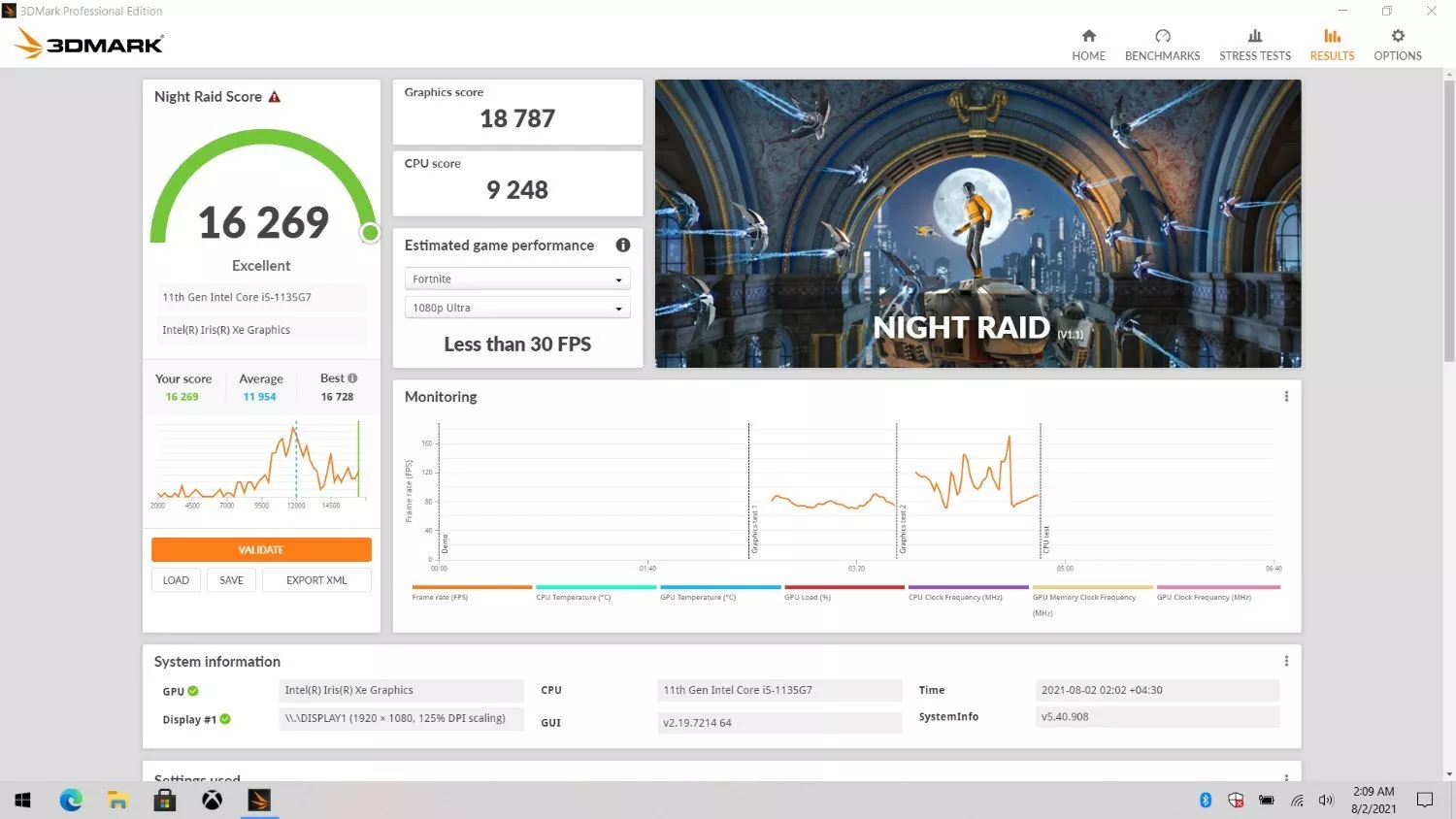
Task: Click the Best score 16 728
Action: (337, 397)
